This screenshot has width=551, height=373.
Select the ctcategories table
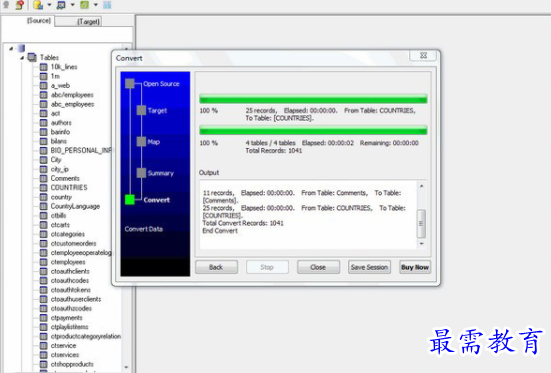67,234
